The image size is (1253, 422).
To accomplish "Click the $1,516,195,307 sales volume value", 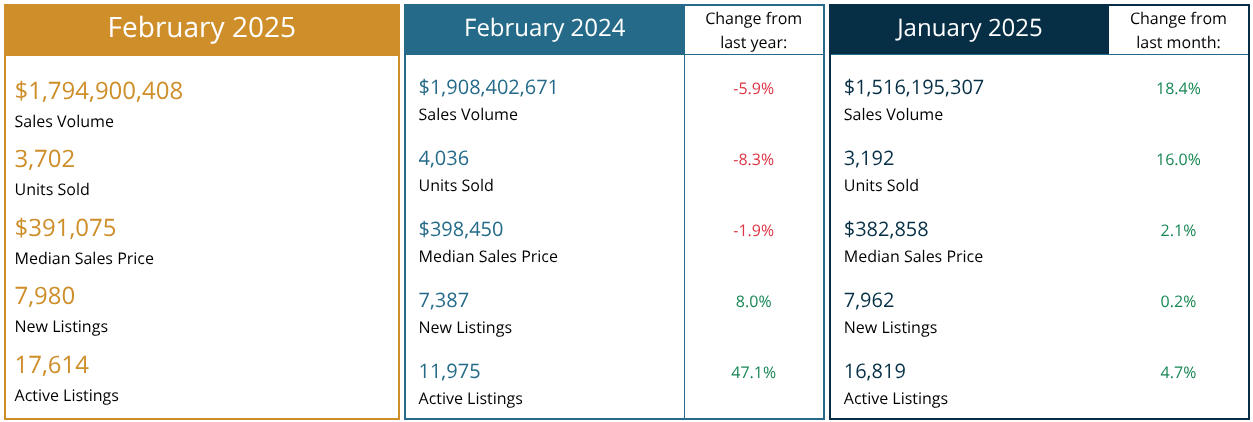I will coord(913,87).
